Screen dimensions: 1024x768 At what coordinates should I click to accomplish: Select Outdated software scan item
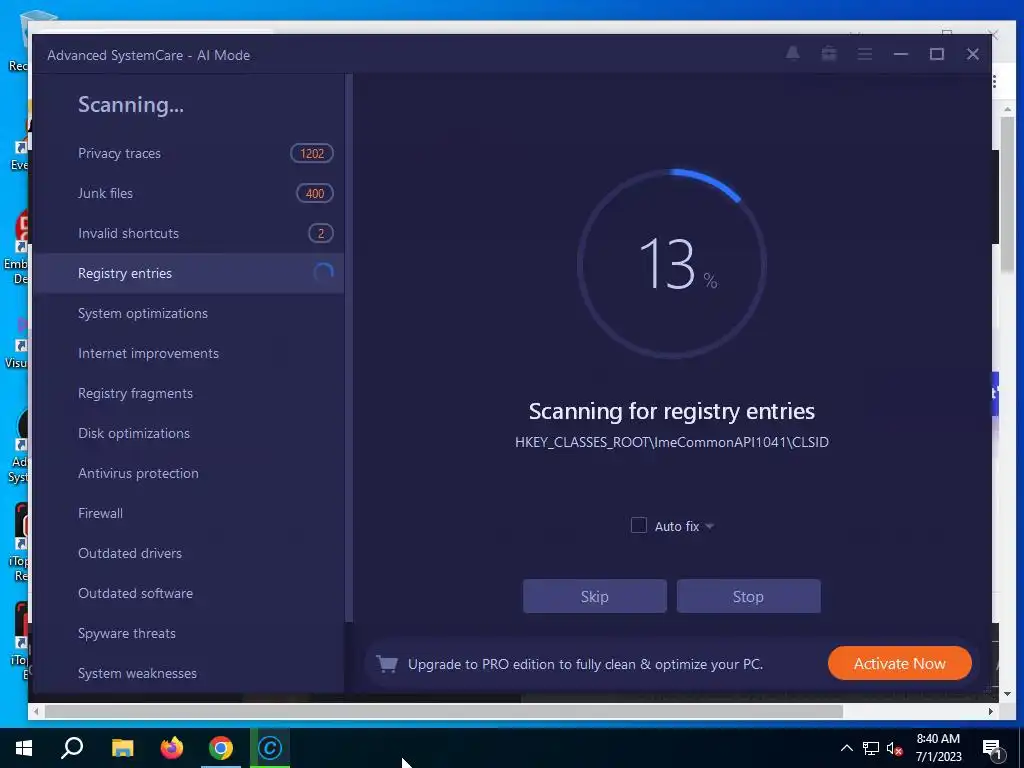pos(188,593)
